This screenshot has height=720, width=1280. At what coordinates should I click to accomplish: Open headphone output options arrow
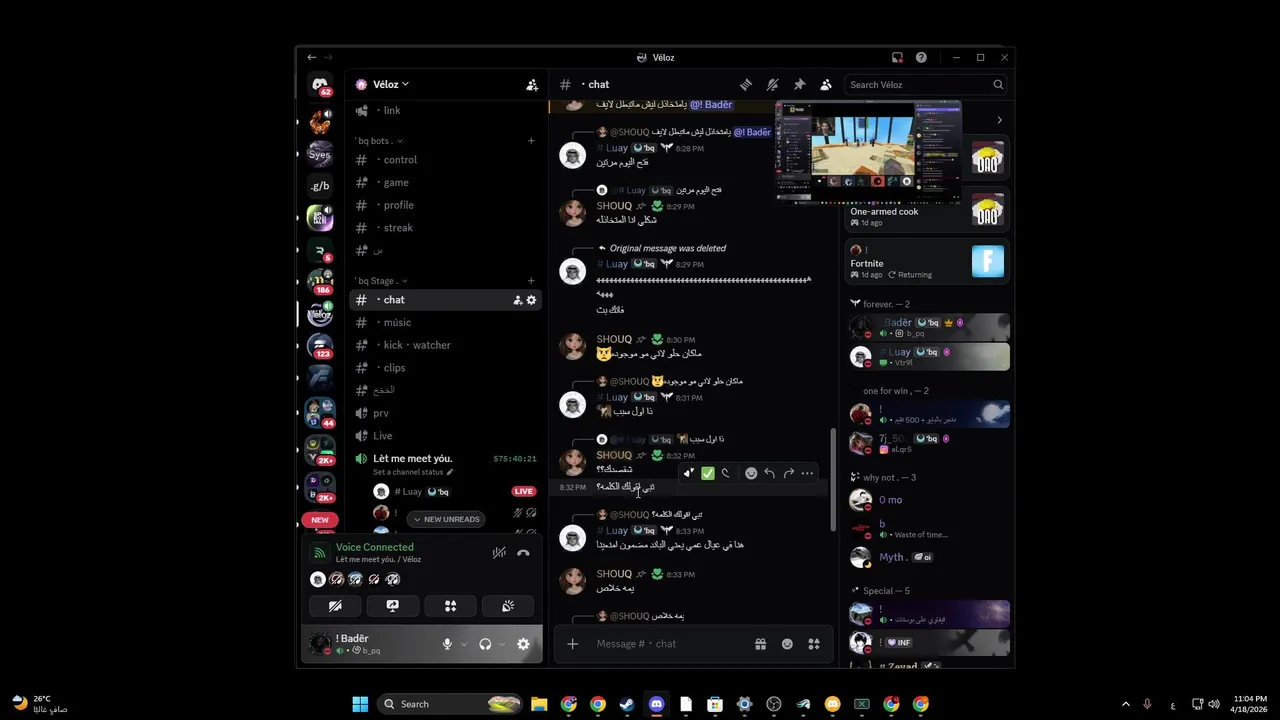click(502, 644)
